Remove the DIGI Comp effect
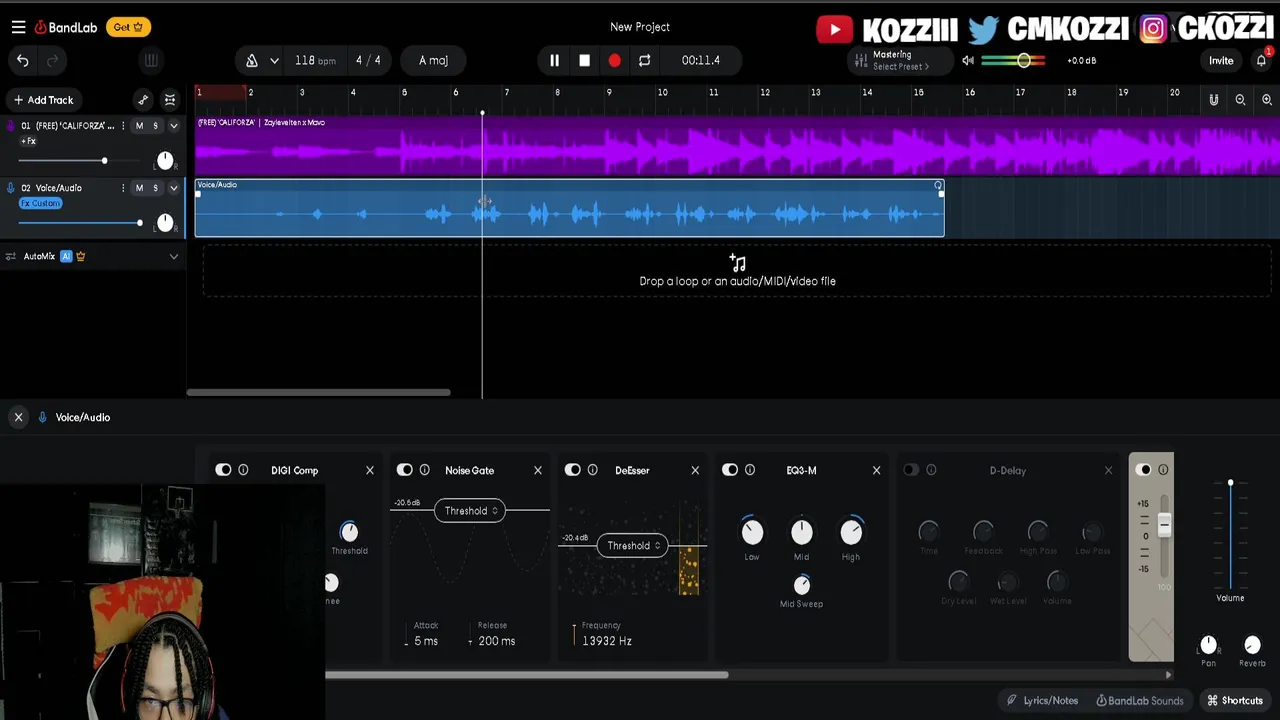Viewport: 1280px width, 720px height. click(x=370, y=470)
